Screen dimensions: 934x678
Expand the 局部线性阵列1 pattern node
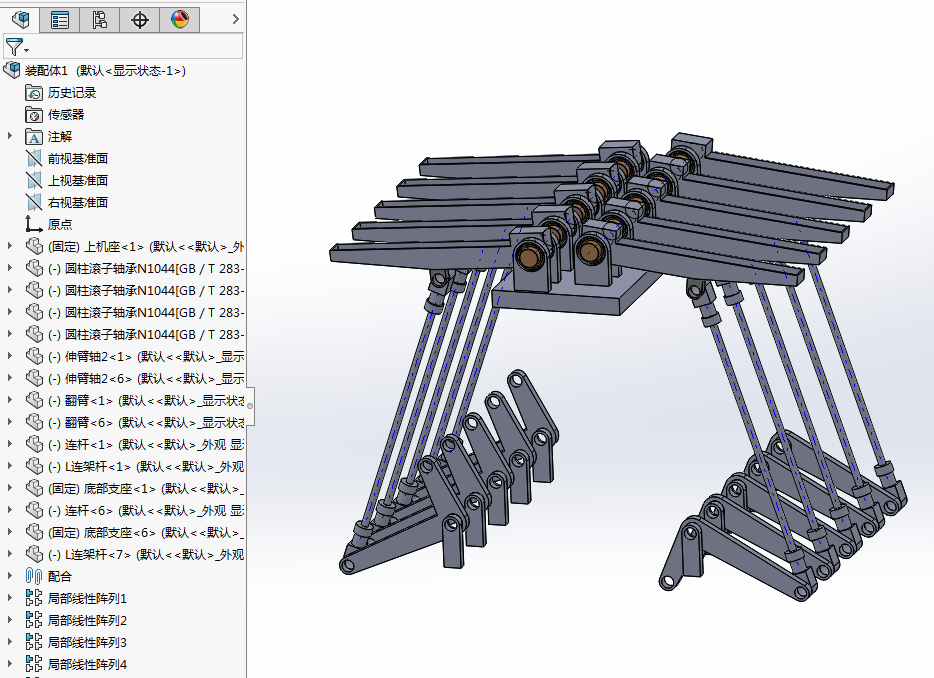[10, 598]
